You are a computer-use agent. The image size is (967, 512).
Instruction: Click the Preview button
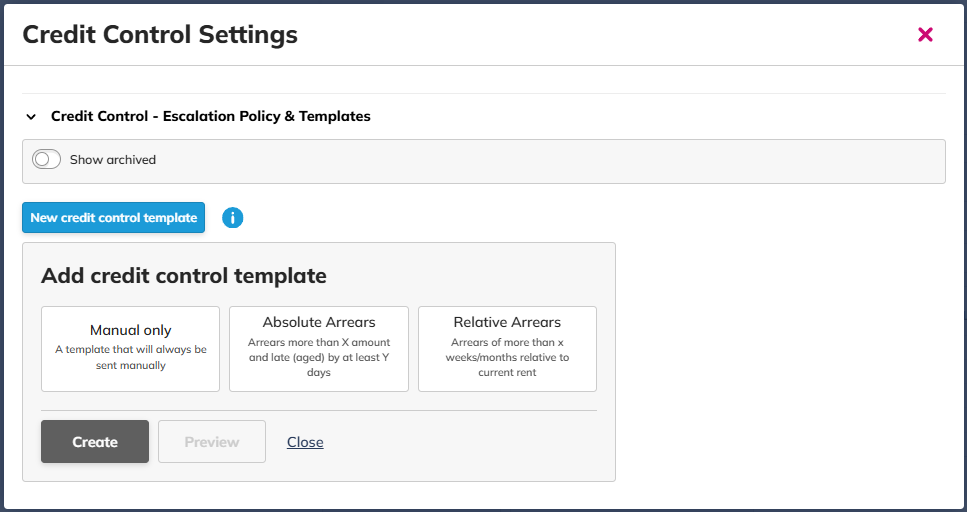(212, 442)
